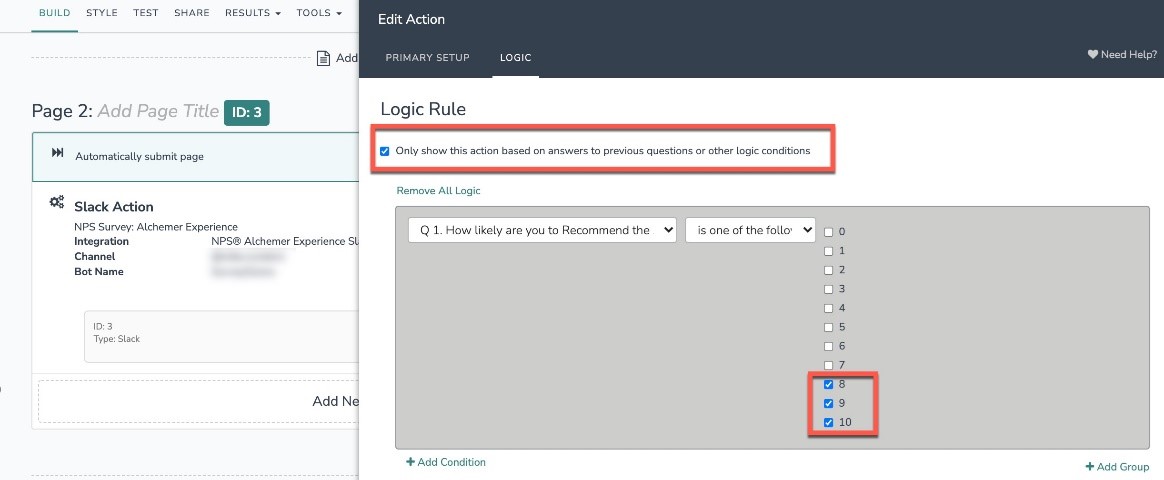The image size is (1164, 480).
Task: Go to the Style tab
Action: coord(101,13)
